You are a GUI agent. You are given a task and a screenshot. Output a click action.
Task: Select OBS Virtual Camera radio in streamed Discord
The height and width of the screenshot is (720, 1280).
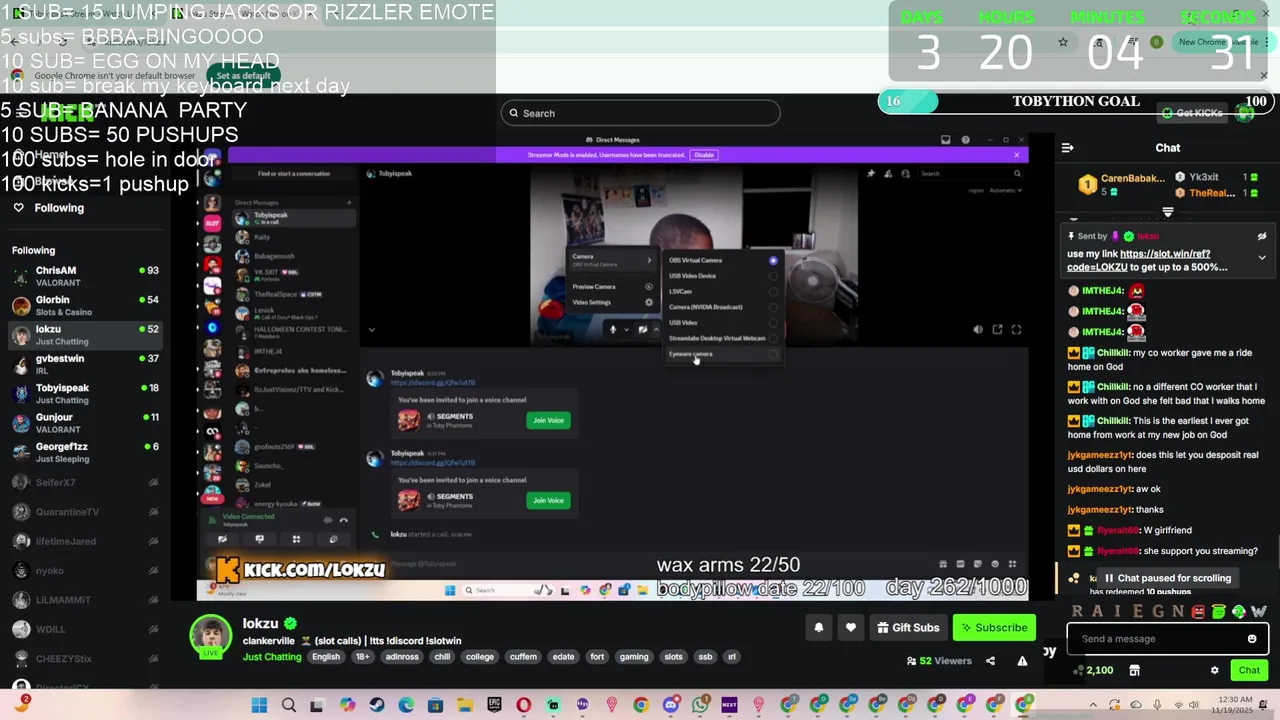pos(773,260)
